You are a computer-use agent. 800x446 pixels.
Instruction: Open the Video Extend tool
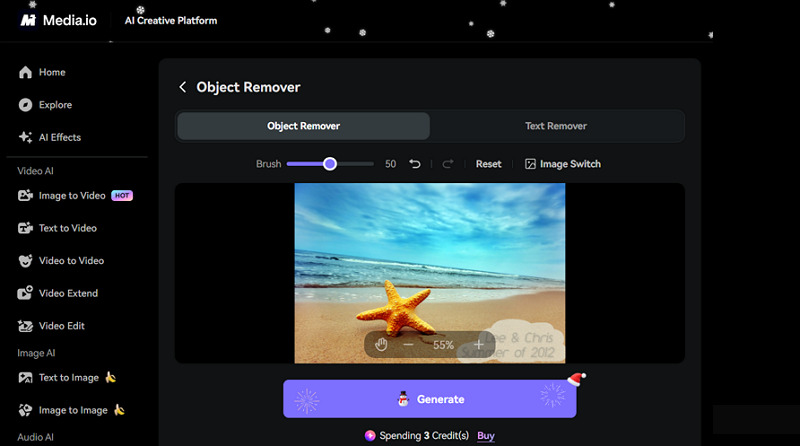coord(68,294)
